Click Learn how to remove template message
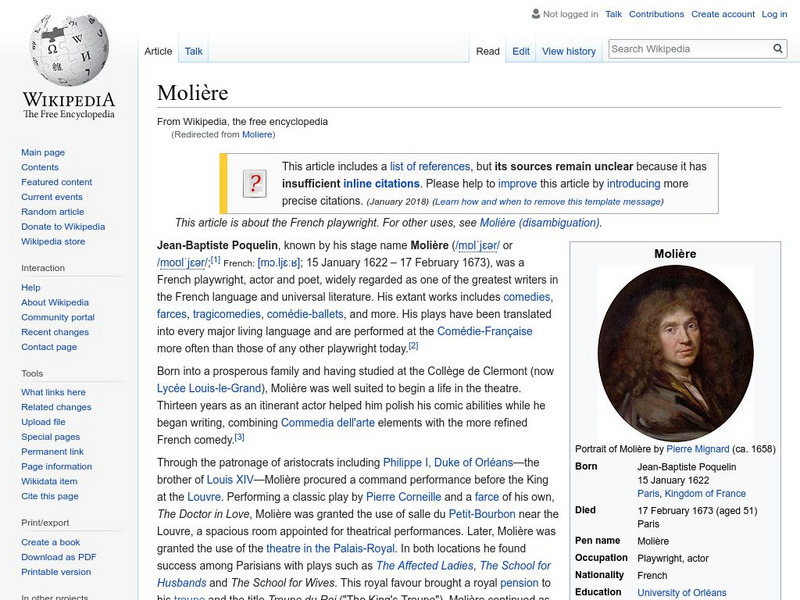800x600 pixels. click(547, 202)
